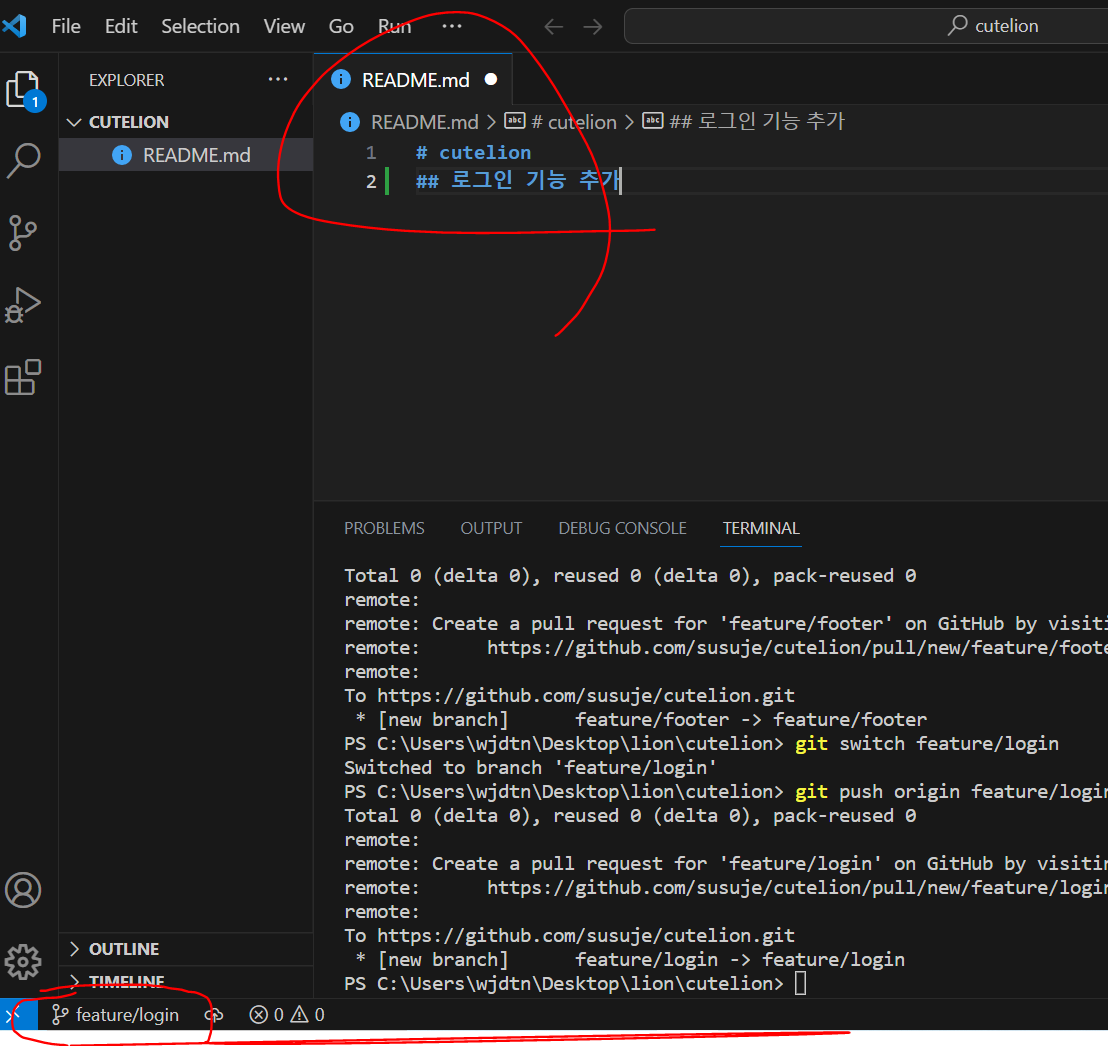Open the feature/footer pull request URL in terminal
The height and width of the screenshot is (1046, 1108).
[797, 647]
